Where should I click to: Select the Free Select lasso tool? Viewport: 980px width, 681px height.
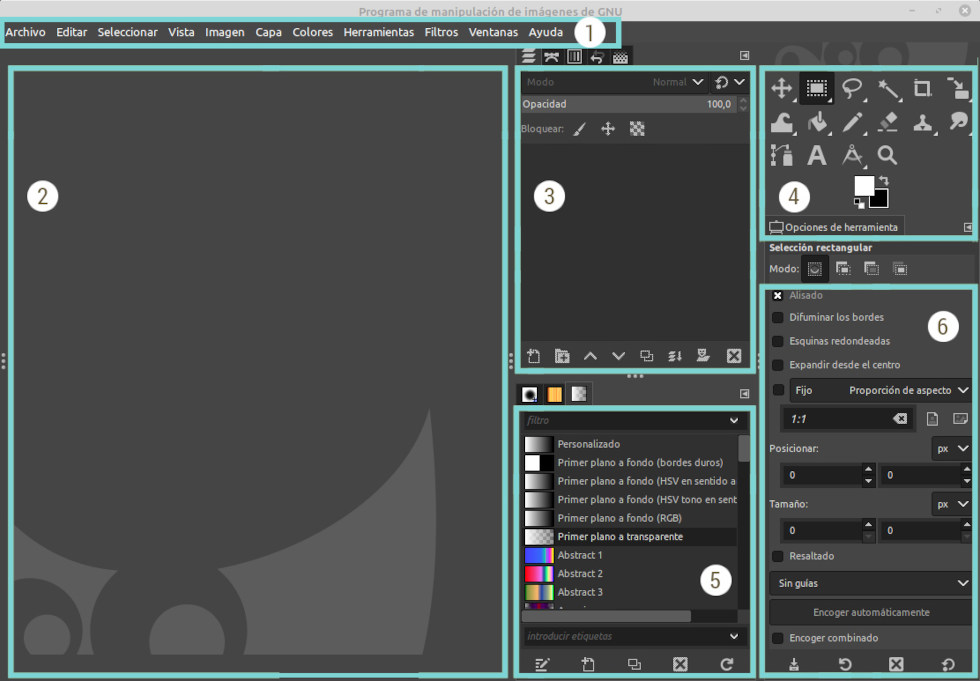pyautogui.click(x=852, y=89)
